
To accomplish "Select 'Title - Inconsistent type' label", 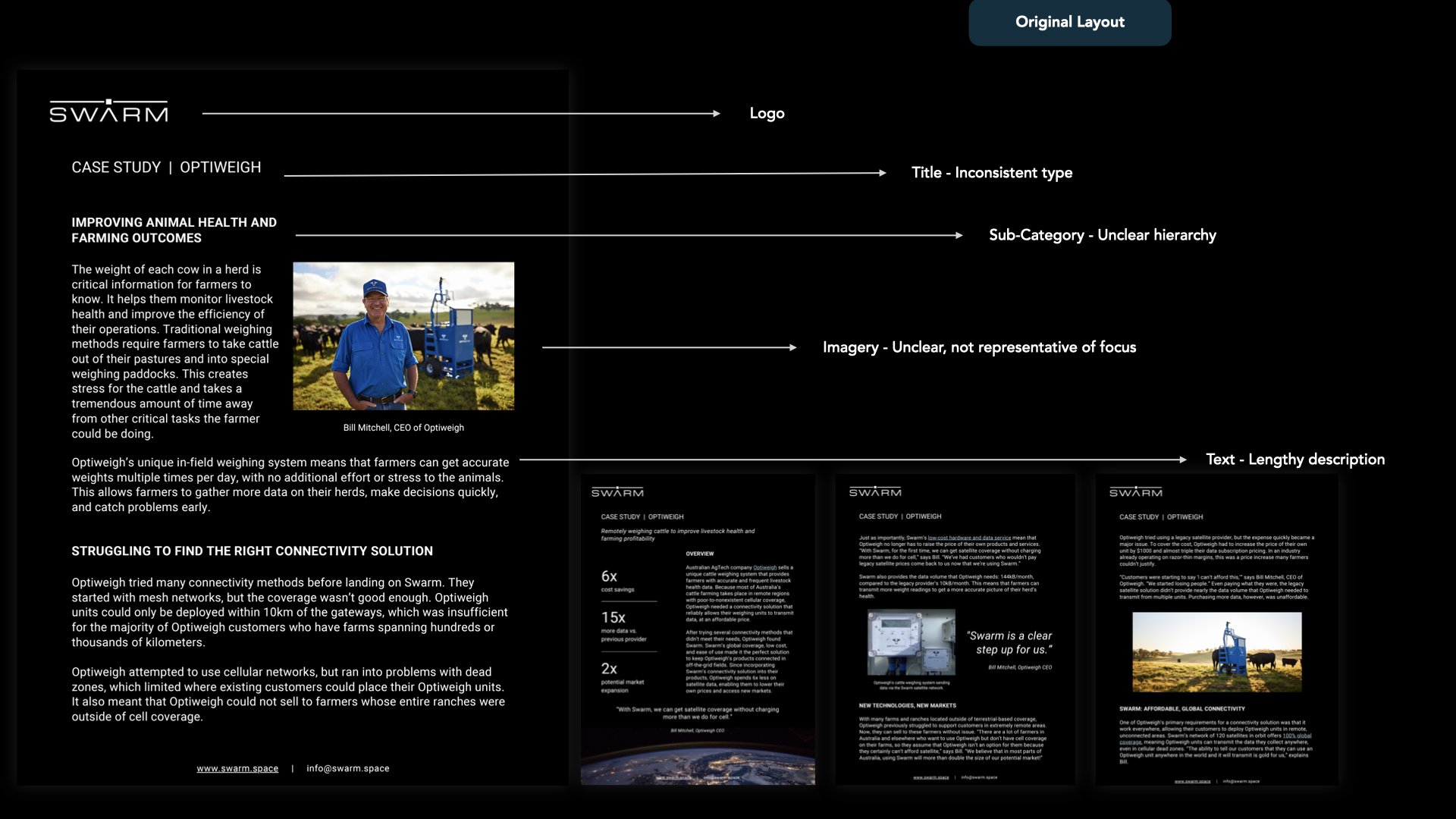I will click(x=992, y=173).
